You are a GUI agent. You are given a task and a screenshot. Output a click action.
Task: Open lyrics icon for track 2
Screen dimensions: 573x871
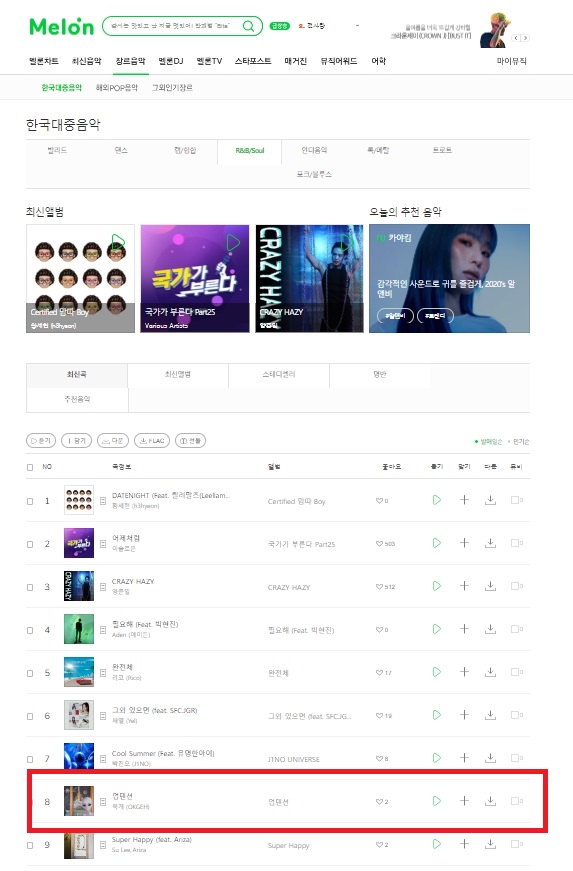pyautogui.click(x=103, y=544)
